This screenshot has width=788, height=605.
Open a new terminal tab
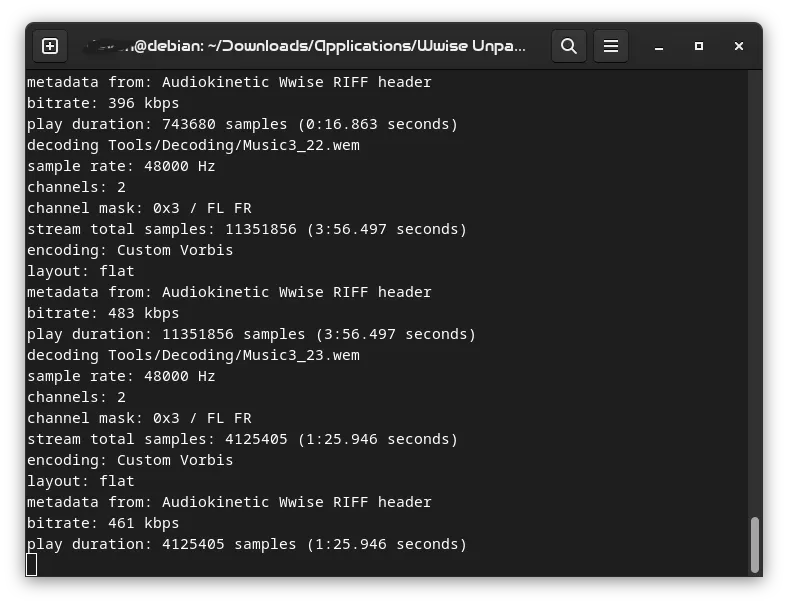[50, 46]
